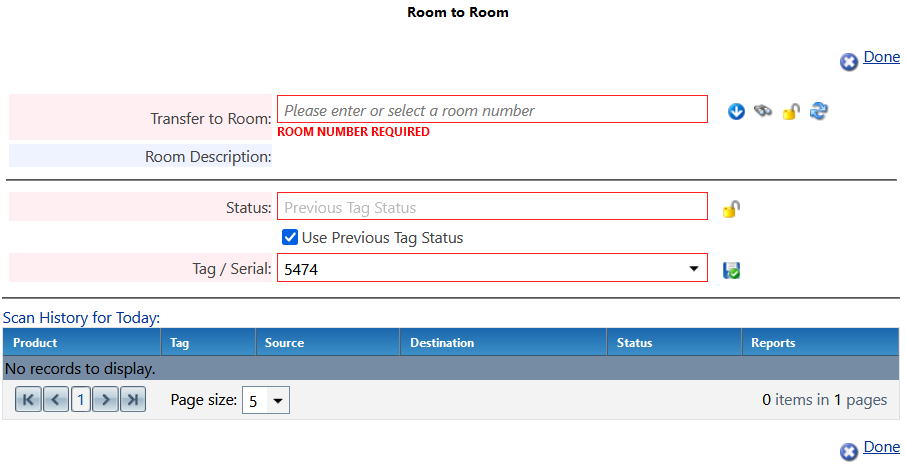Click the save icon next to Tag / Serial
906x468 pixels.
pos(731,270)
